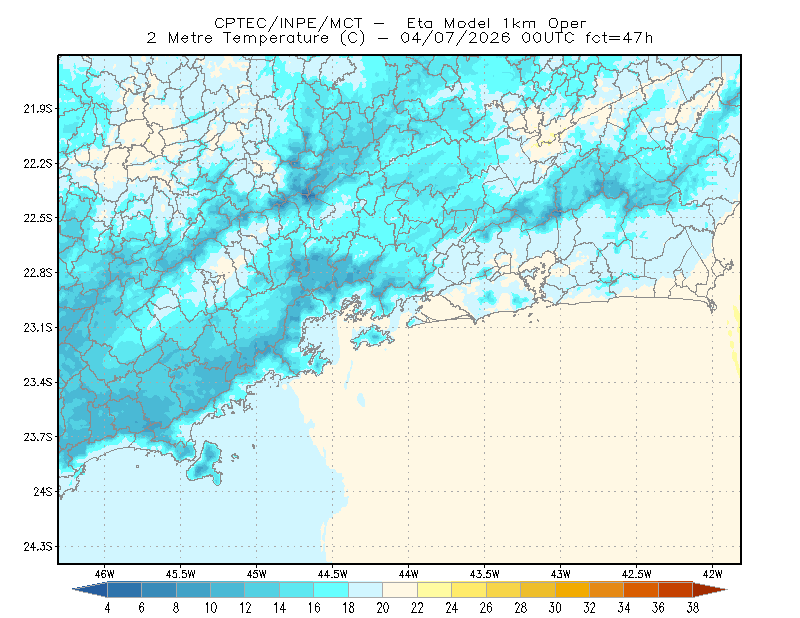Select the 24S latitude label
This screenshot has width=800, height=618.
[x=43, y=491]
